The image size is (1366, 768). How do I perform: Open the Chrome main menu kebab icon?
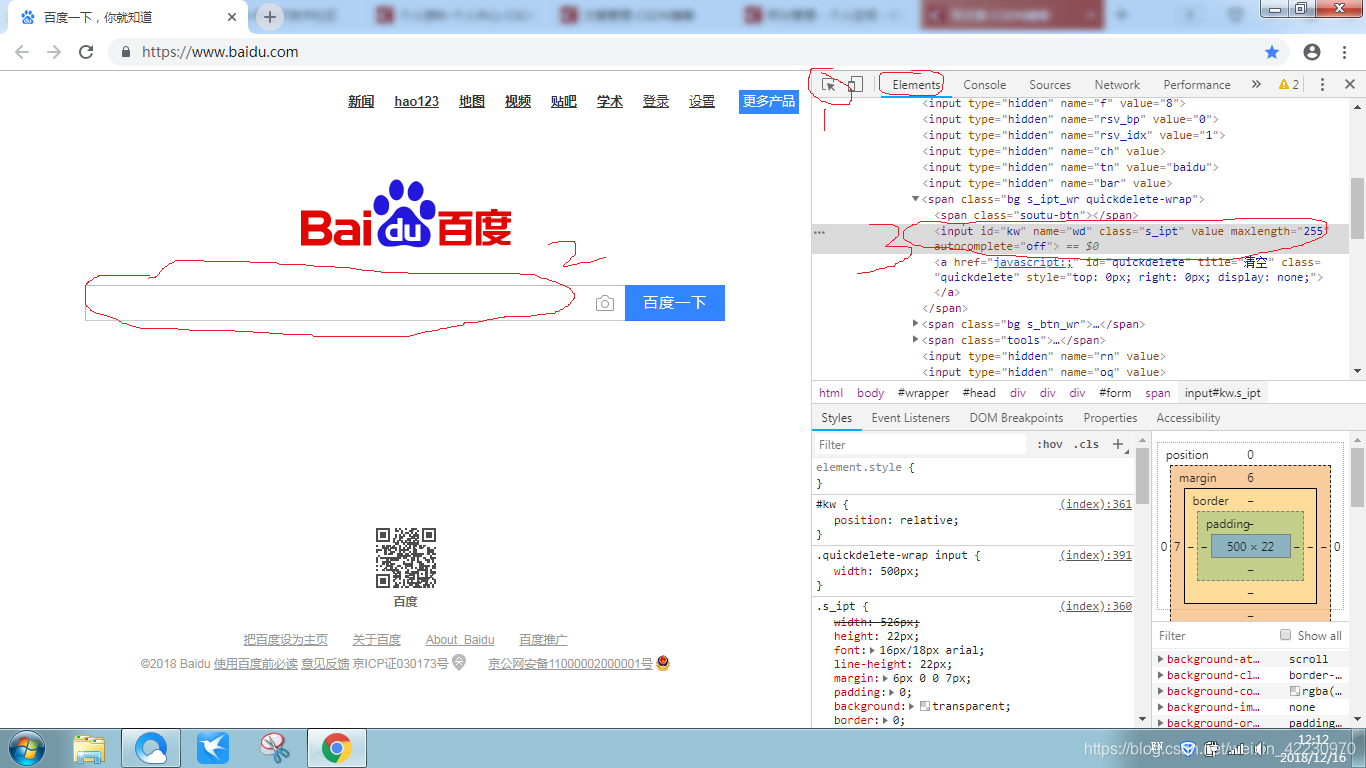[x=1343, y=52]
